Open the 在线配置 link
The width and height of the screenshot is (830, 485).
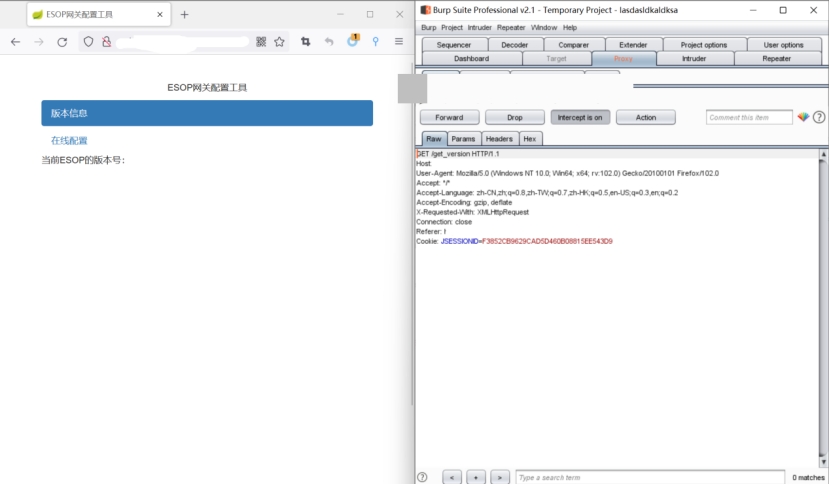[x=69, y=140]
